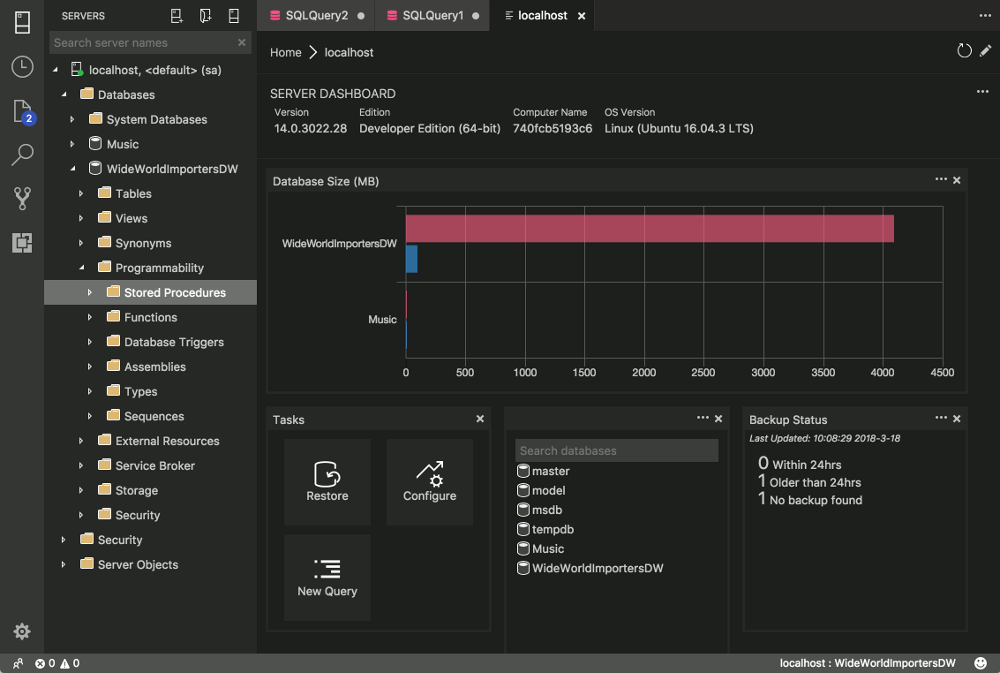
Task: Expand the Server Objects folder
Action: [63, 565]
